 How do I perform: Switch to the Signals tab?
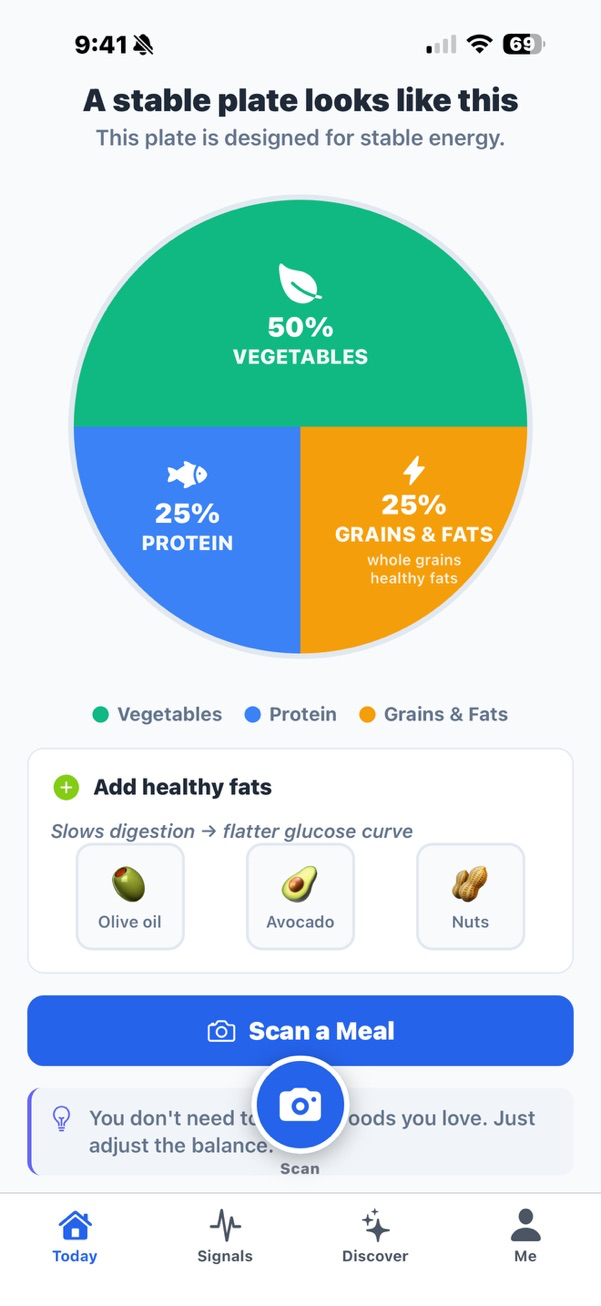225,1236
